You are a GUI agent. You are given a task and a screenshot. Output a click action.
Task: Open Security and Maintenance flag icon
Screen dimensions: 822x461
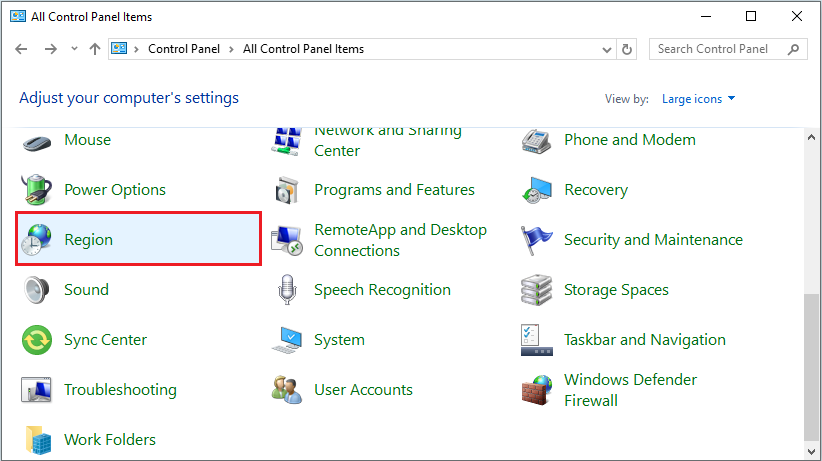tap(537, 240)
